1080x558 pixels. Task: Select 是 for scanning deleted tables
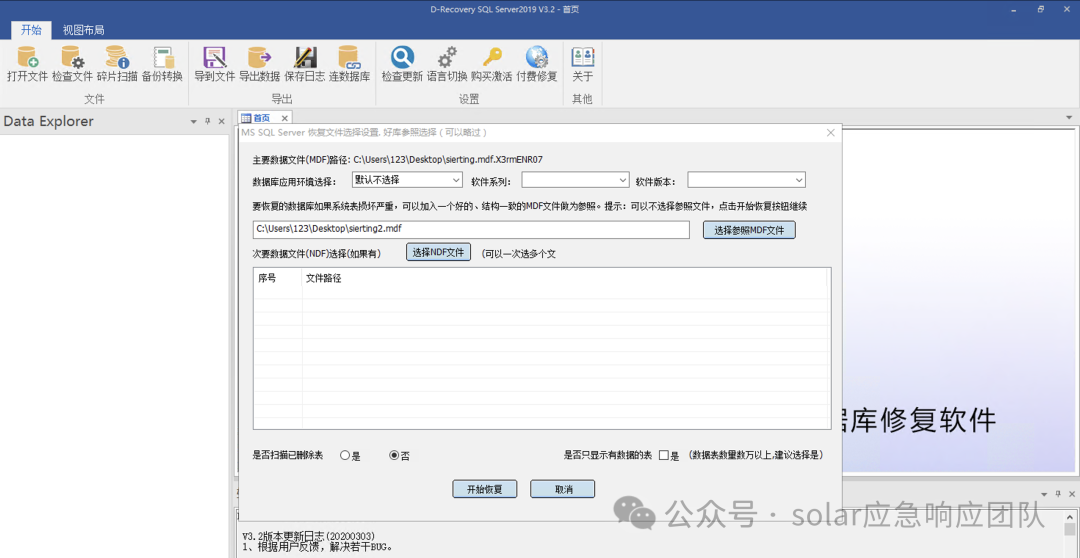point(350,455)
